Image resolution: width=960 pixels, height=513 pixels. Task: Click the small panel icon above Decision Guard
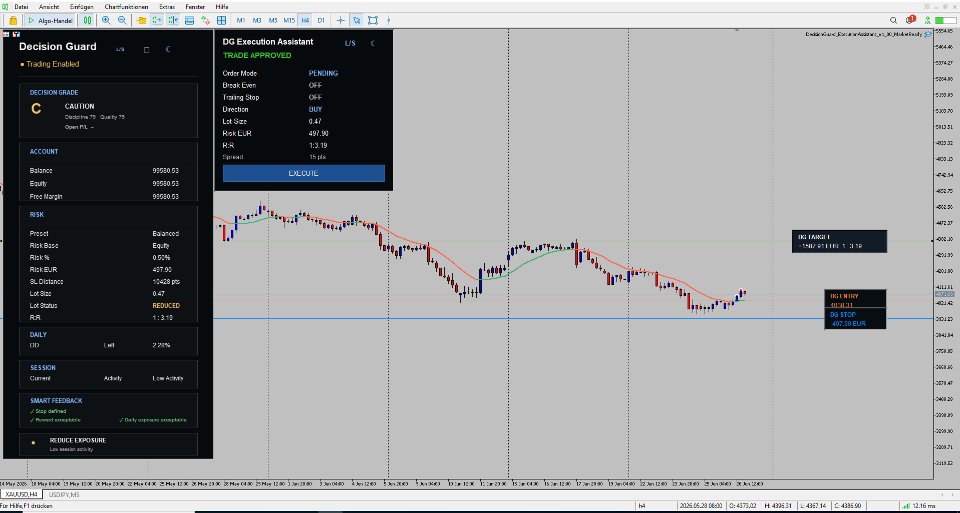click(x=7, y=34)
